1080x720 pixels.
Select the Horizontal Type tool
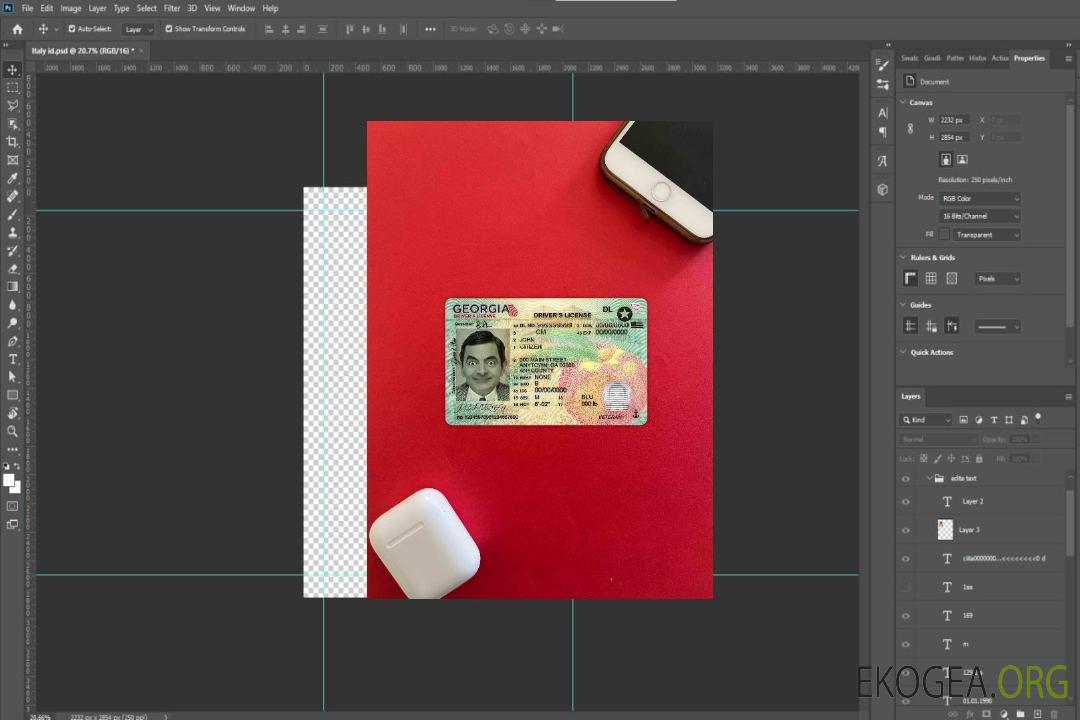[13, 359]
